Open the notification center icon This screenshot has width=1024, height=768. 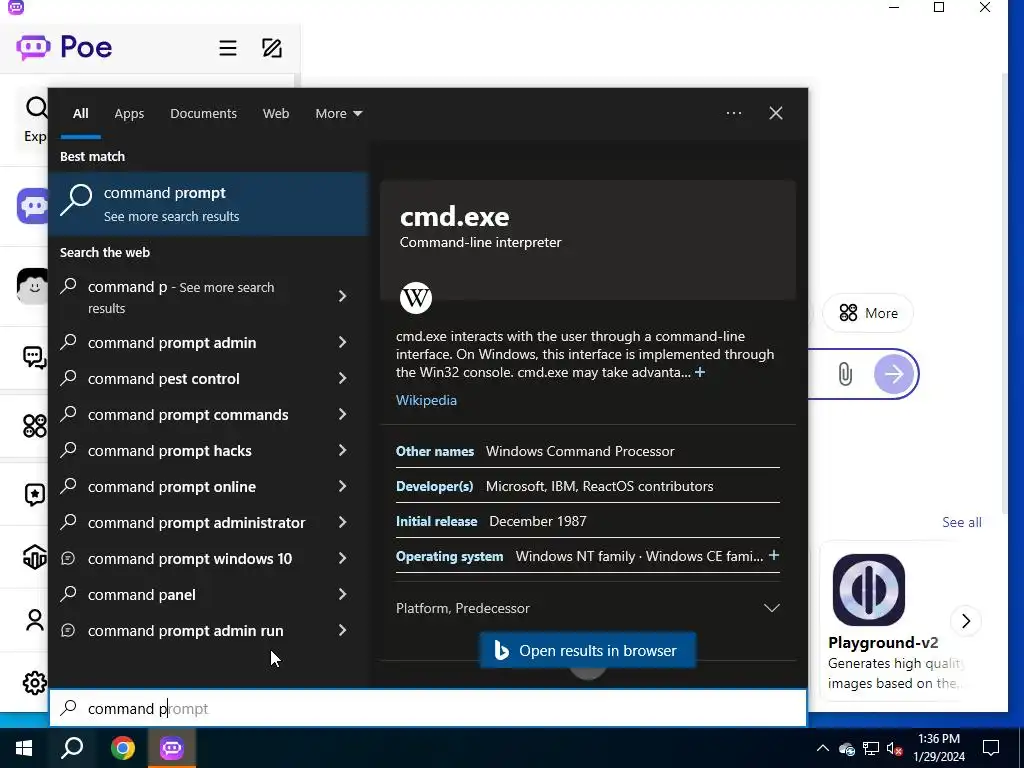(x=991, y=748)
